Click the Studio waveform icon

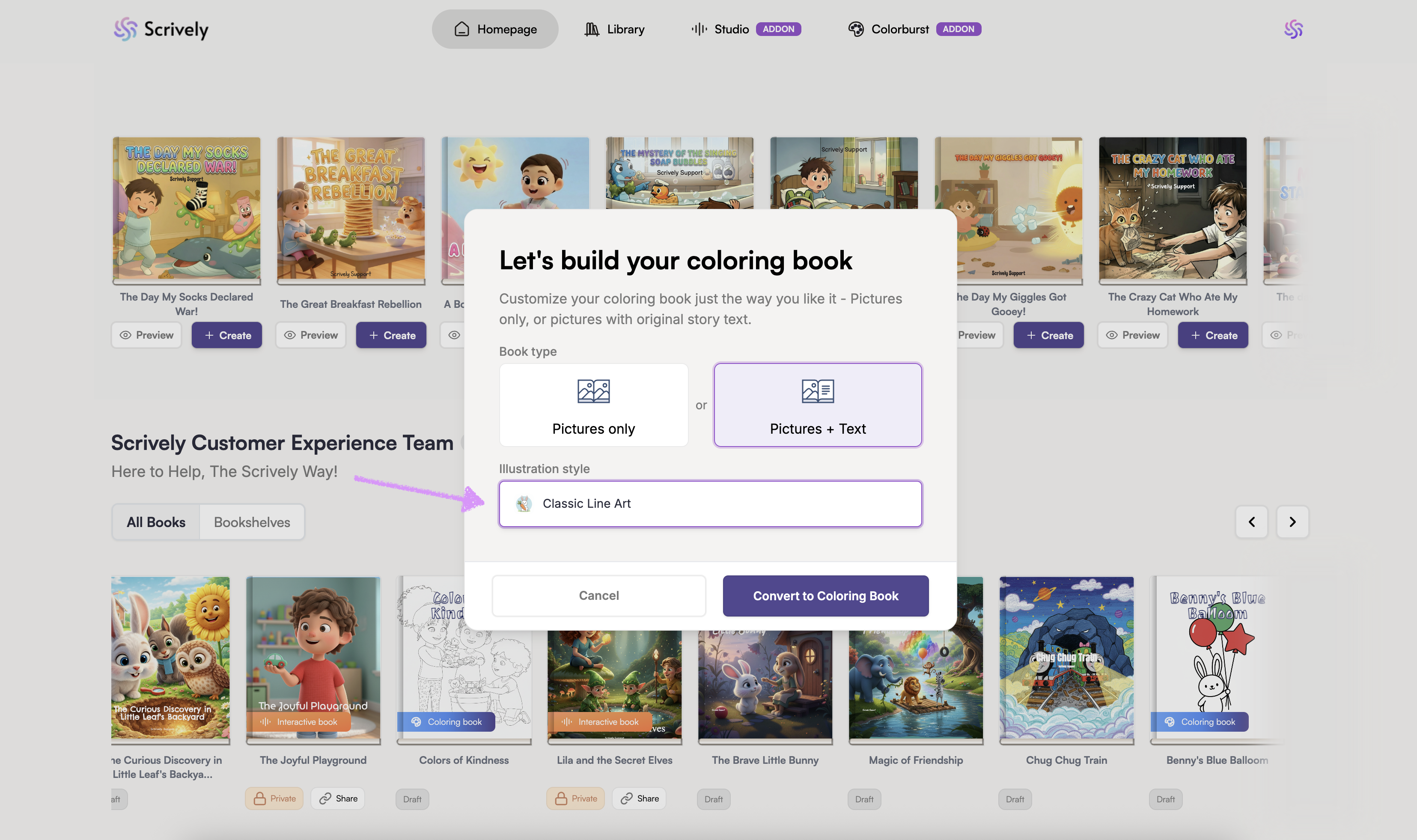[x=699, y=29]
